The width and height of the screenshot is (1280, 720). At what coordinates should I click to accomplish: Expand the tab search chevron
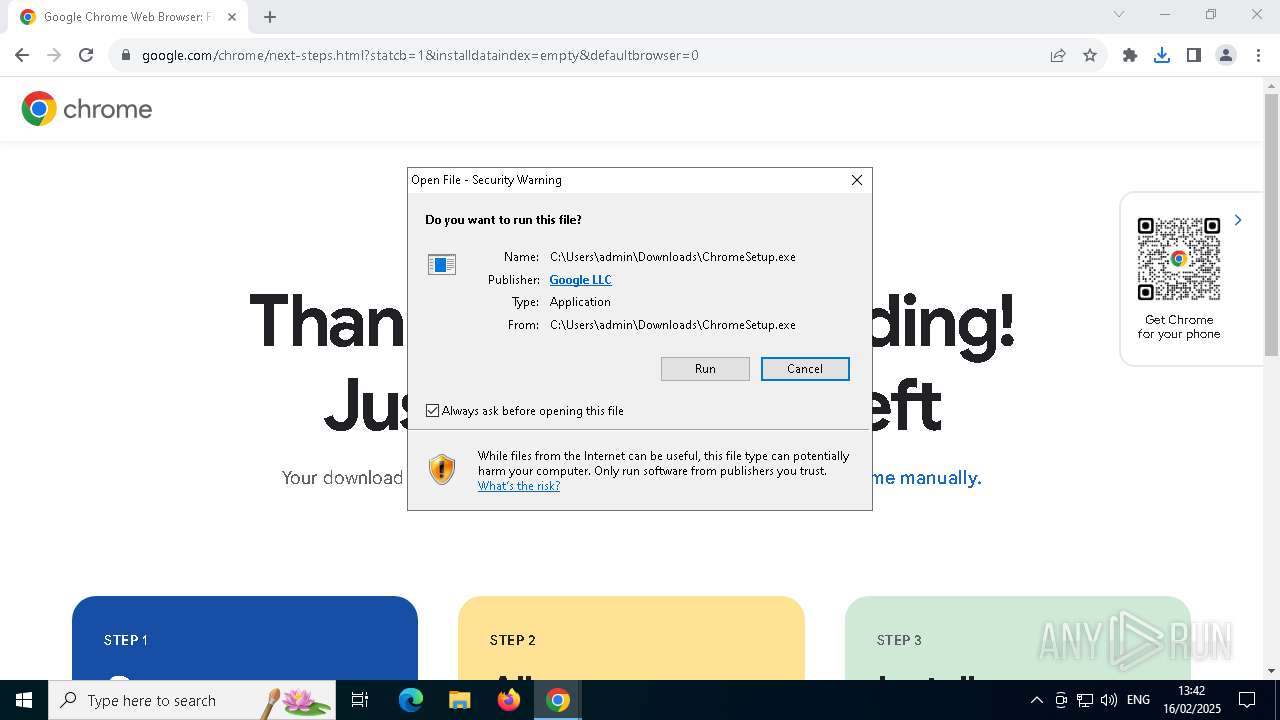pos(1119,14)
